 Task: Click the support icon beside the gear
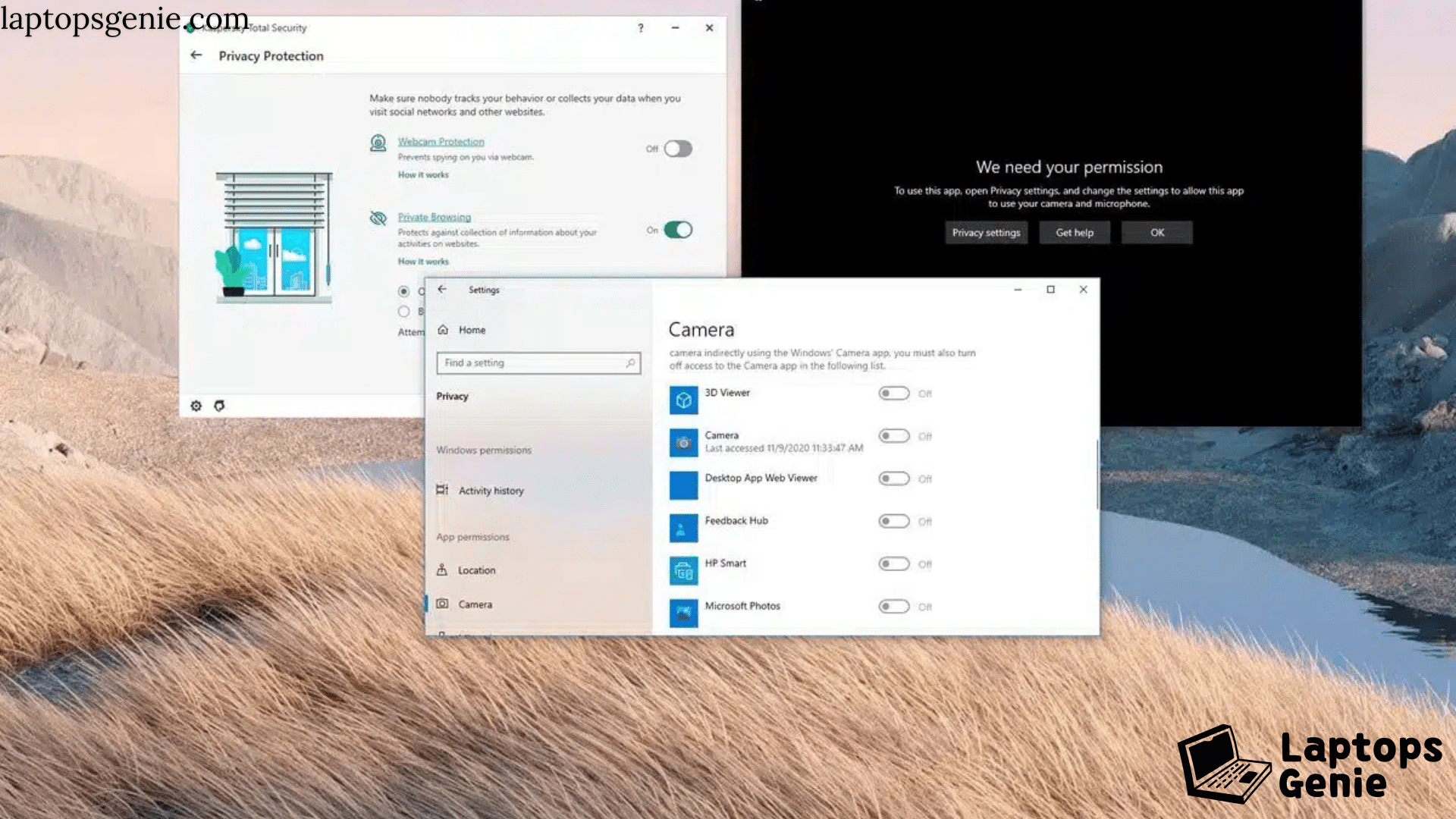(x=219, y=406)
